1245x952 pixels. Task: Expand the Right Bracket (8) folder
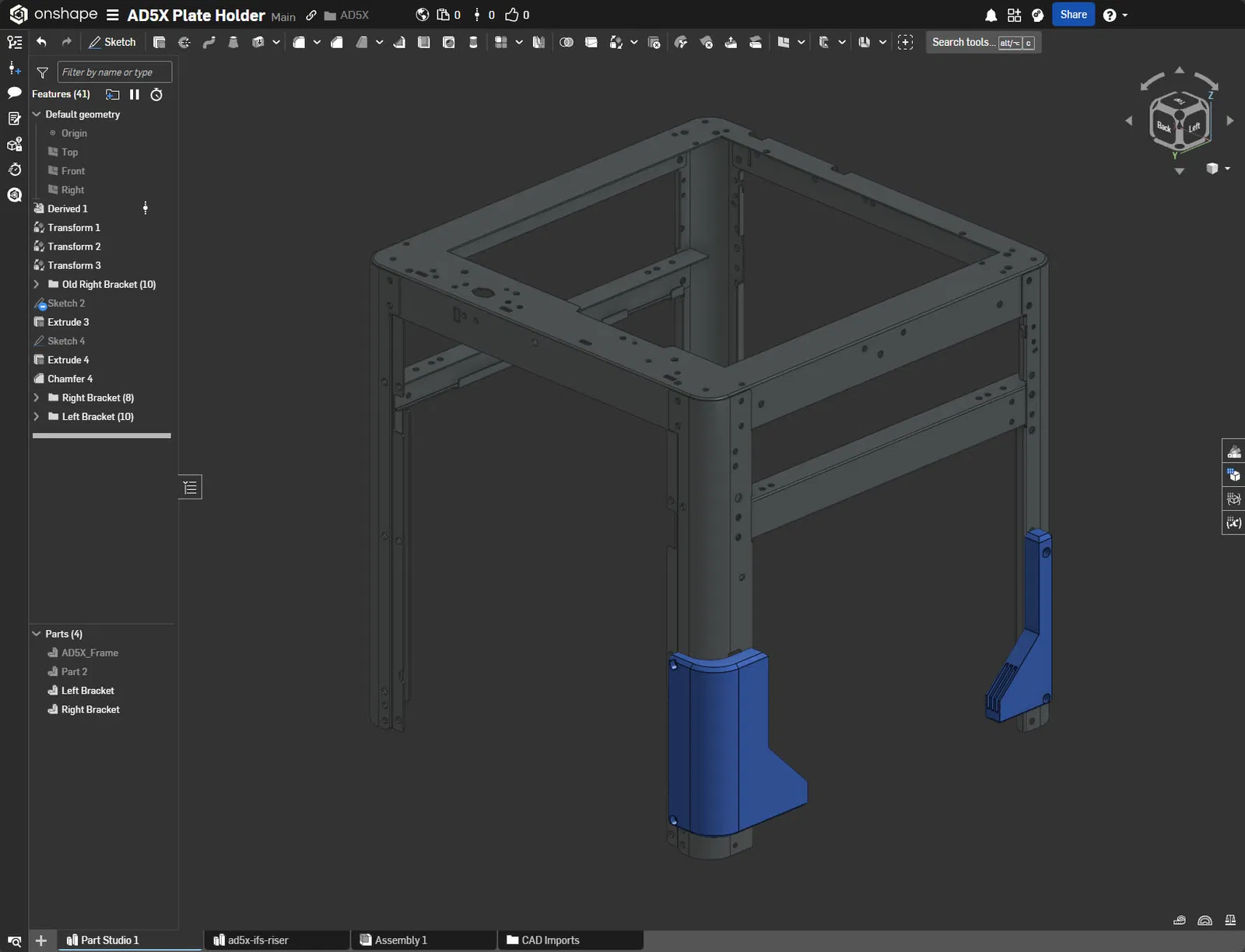coord(37,397)
